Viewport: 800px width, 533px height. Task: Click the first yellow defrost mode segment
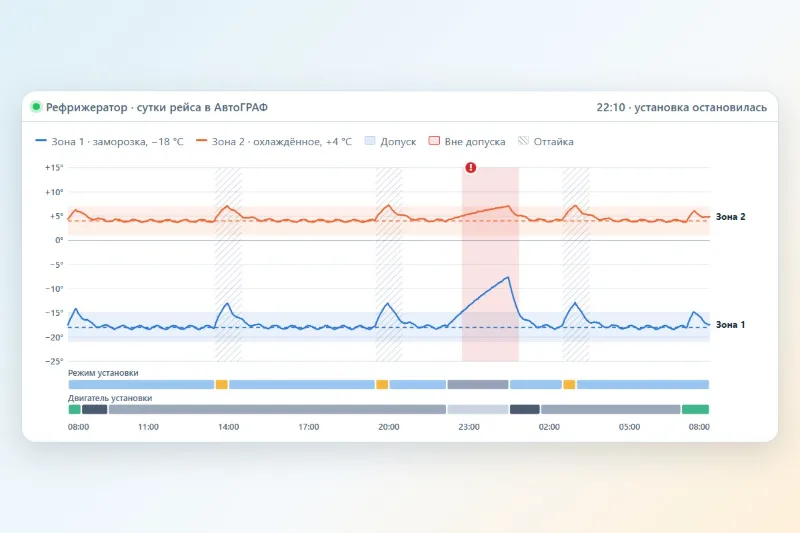pos(221,384)
